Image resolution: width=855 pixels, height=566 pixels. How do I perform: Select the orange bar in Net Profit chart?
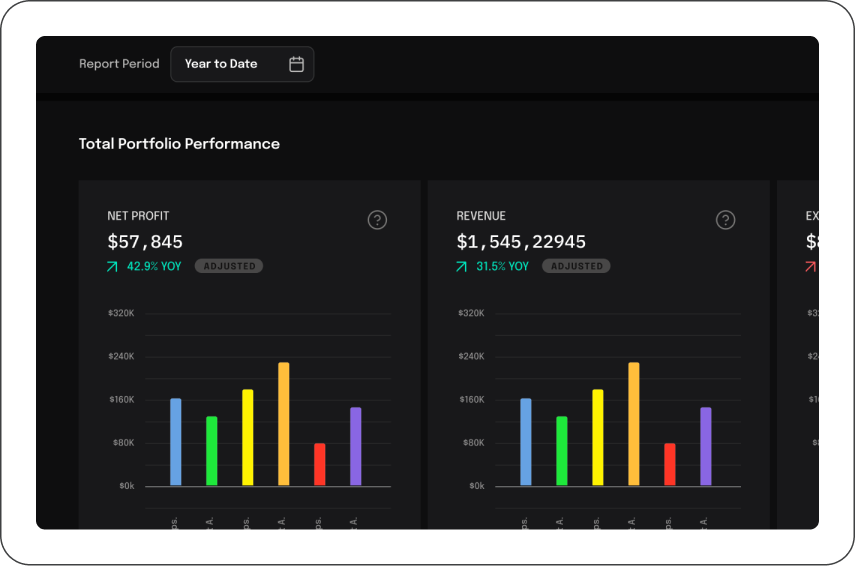[284, 424]
